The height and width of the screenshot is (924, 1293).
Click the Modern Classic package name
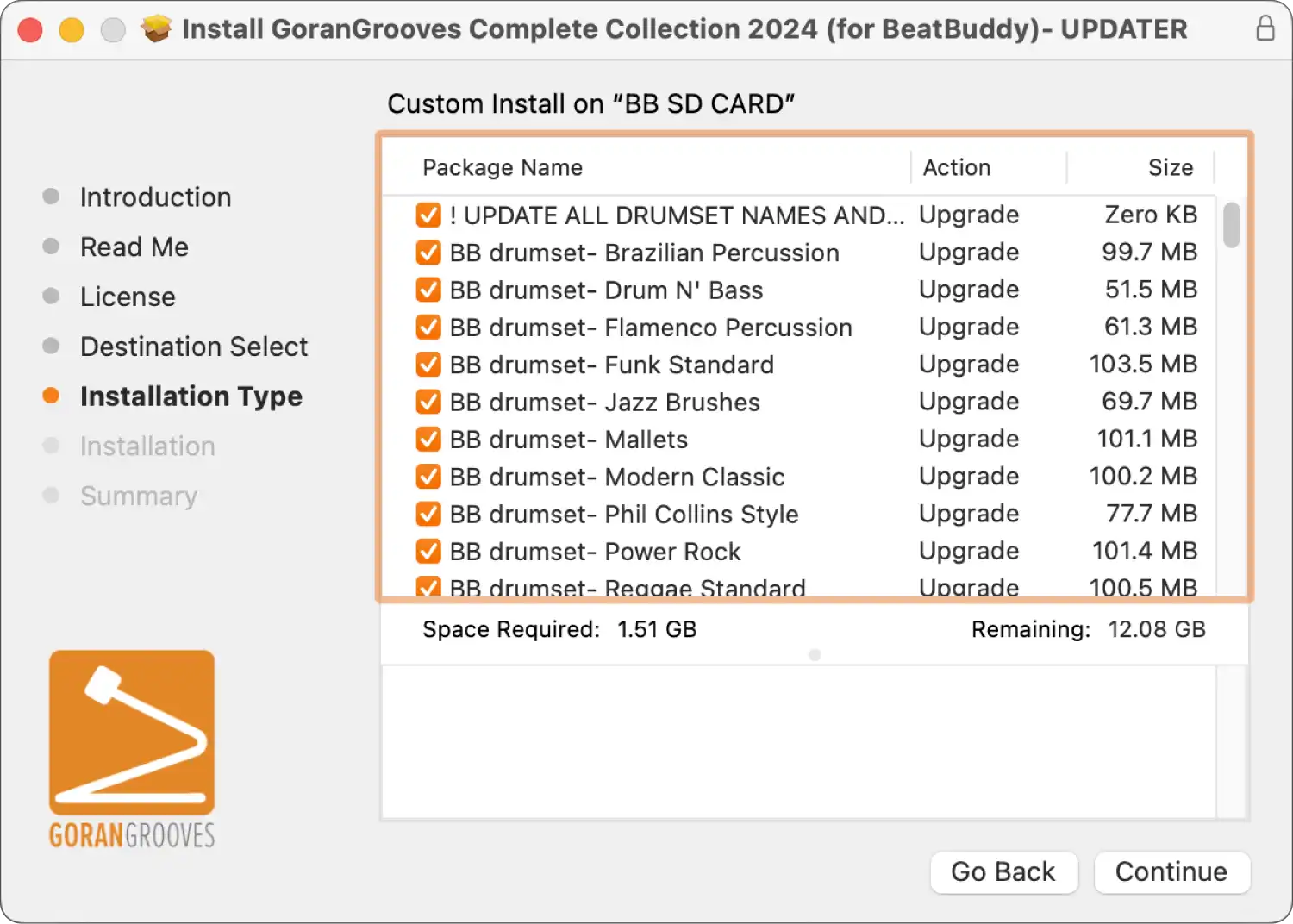pos(617,477)
